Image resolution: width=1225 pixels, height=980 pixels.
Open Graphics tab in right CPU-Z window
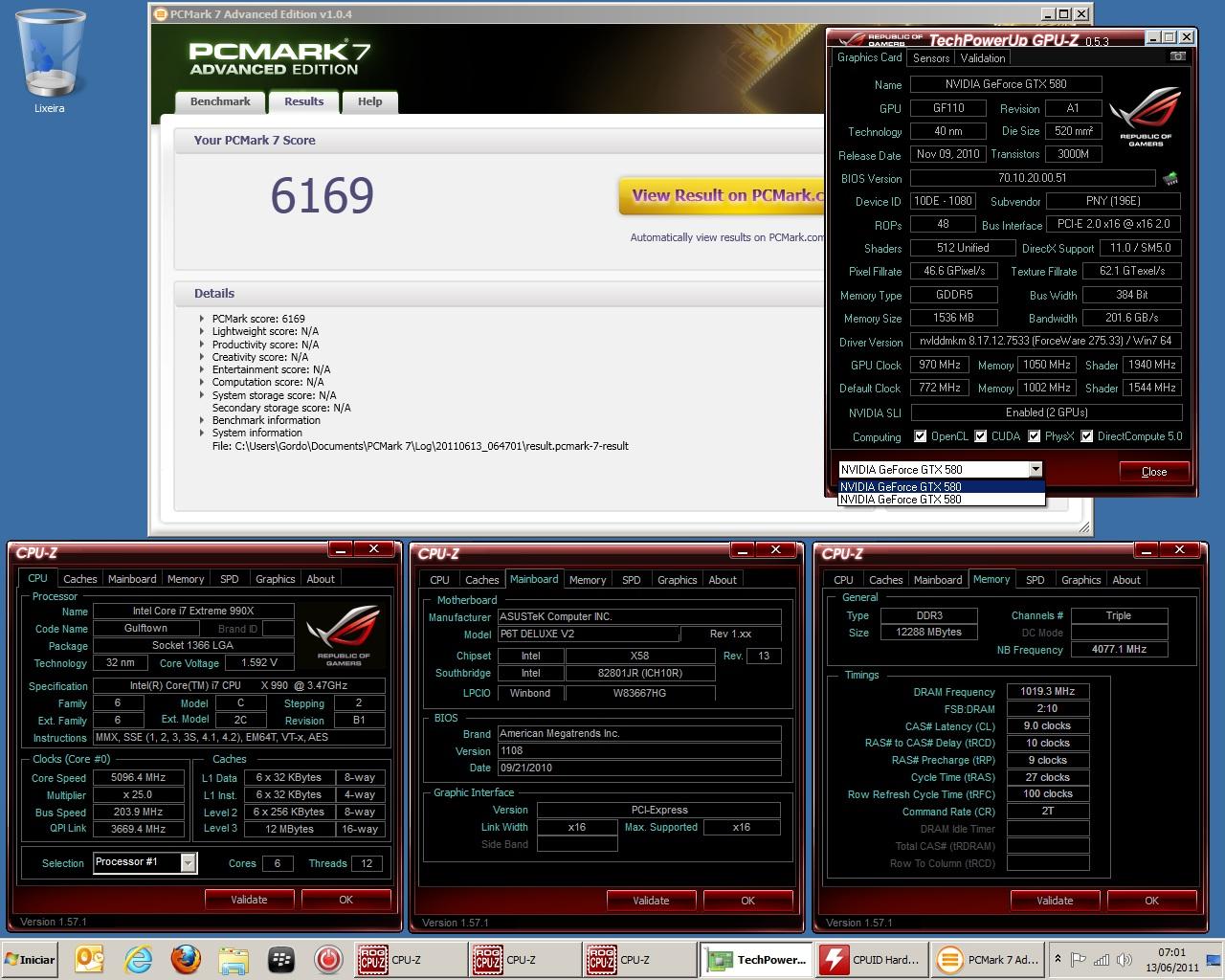click(1081, 580)
